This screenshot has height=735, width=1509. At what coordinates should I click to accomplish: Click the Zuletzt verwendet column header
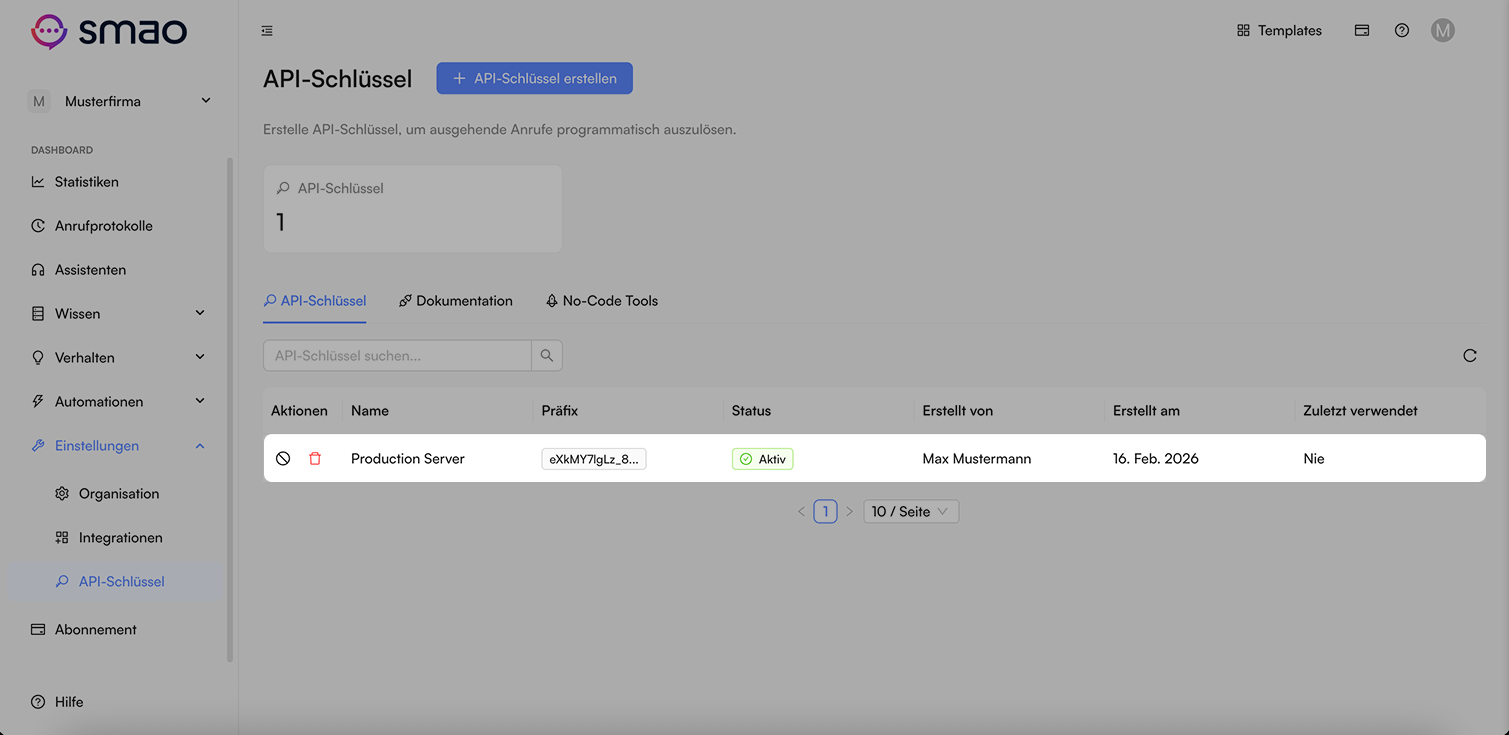click(x=1360, y=411)
